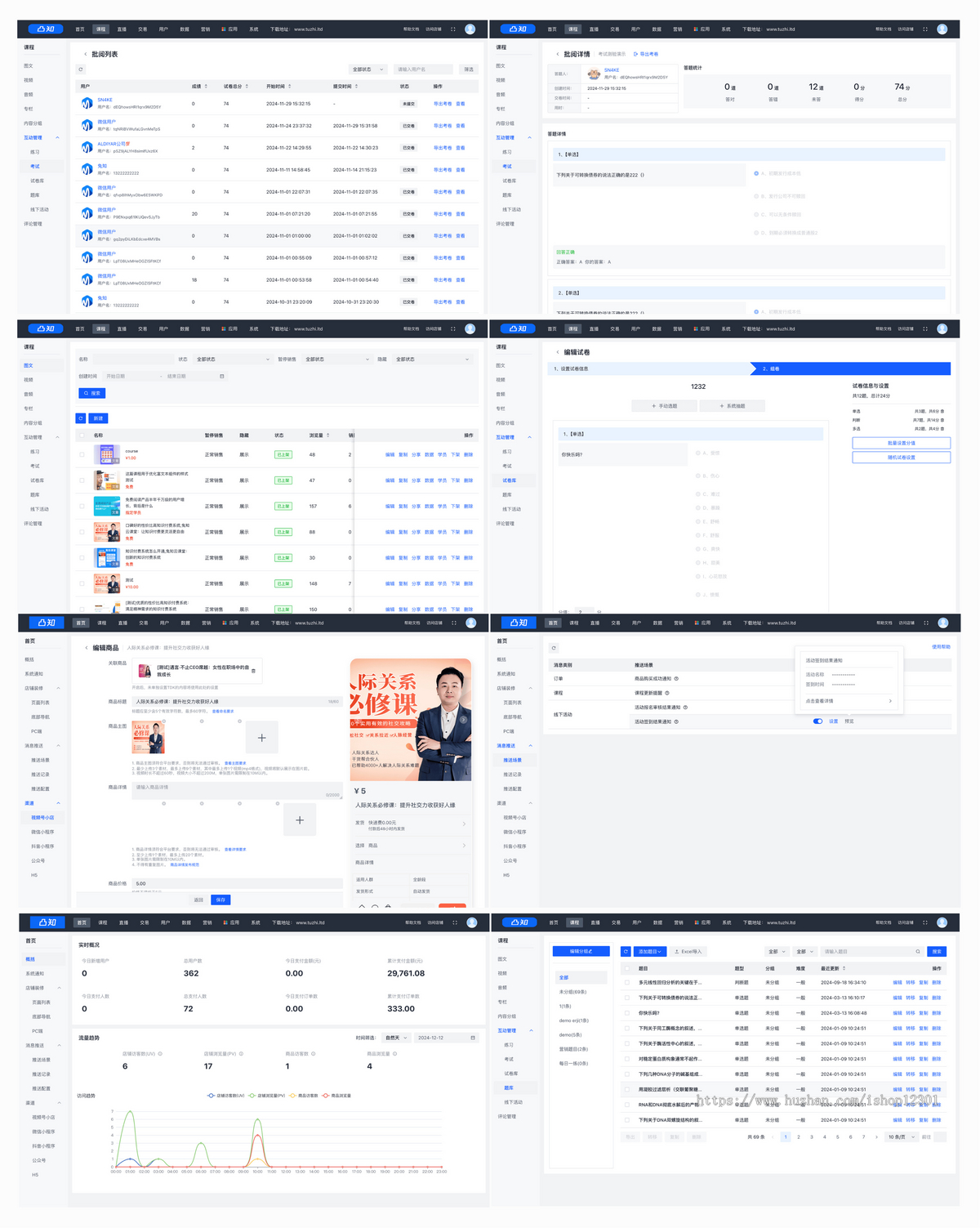Select option A radio in 批阅详情 question 1
This screenshot has height=1228, width=980.
[x=756, y=173]
